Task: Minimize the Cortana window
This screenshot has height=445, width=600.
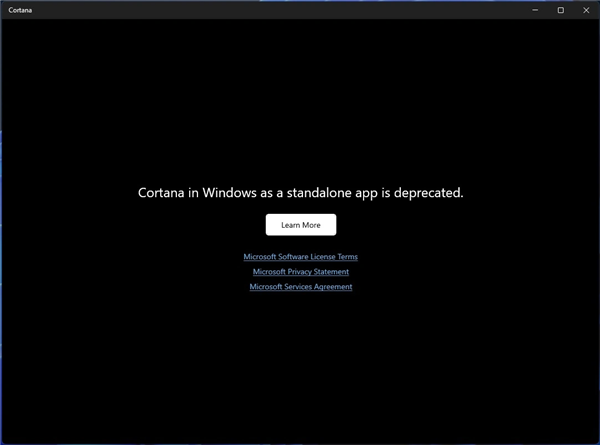Action: point(535,10)
